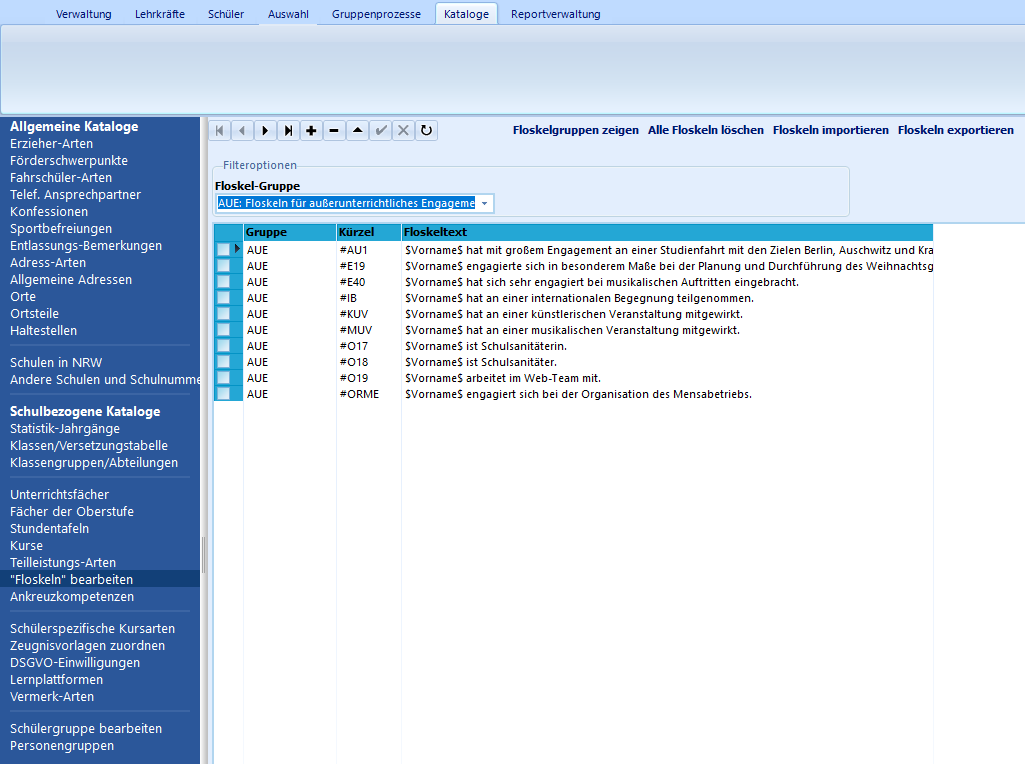
Task: Open the Floskel-Gruppe dropdown arrow
Action: pos(484,203)
